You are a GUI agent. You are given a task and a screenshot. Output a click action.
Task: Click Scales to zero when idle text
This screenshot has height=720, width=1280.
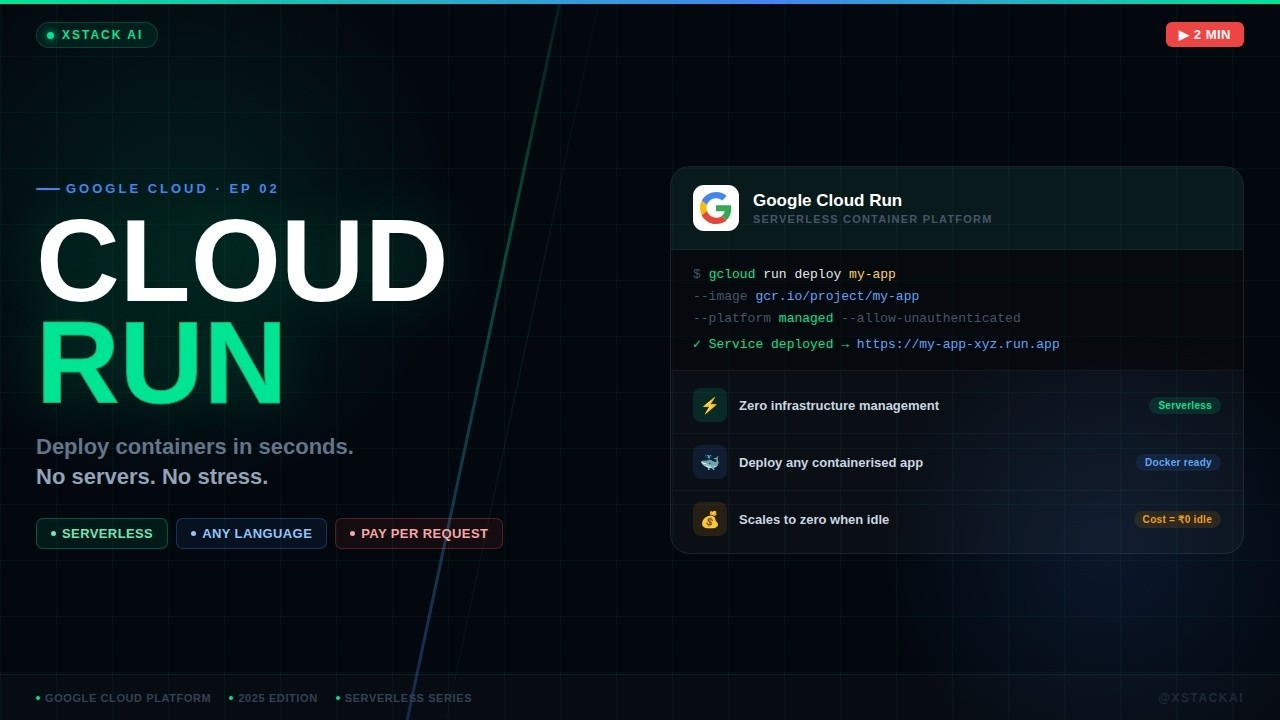tap(814, 519)
